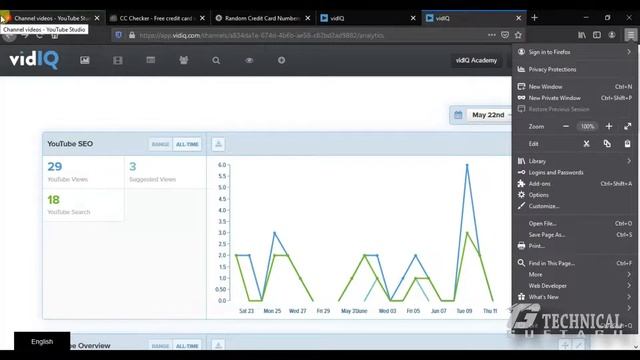
Task: Click the vidIQ plus circle icon
Action: tap(281, 60)
